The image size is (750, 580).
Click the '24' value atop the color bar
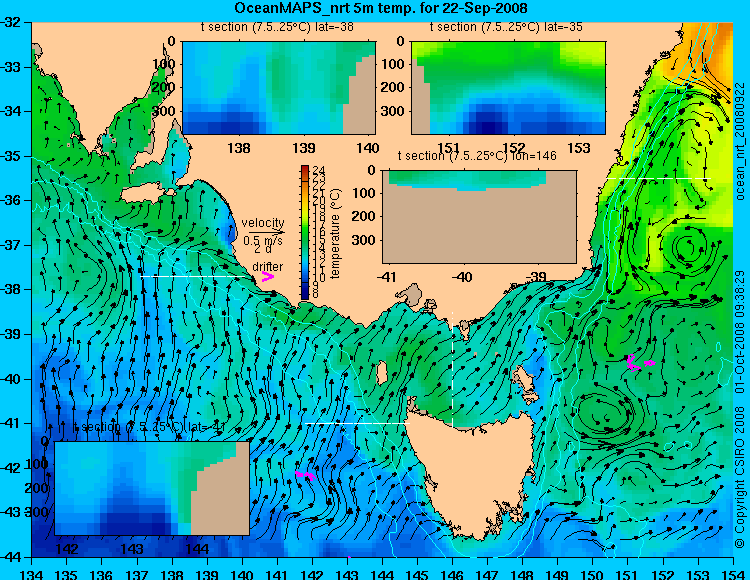click(319, 170)
